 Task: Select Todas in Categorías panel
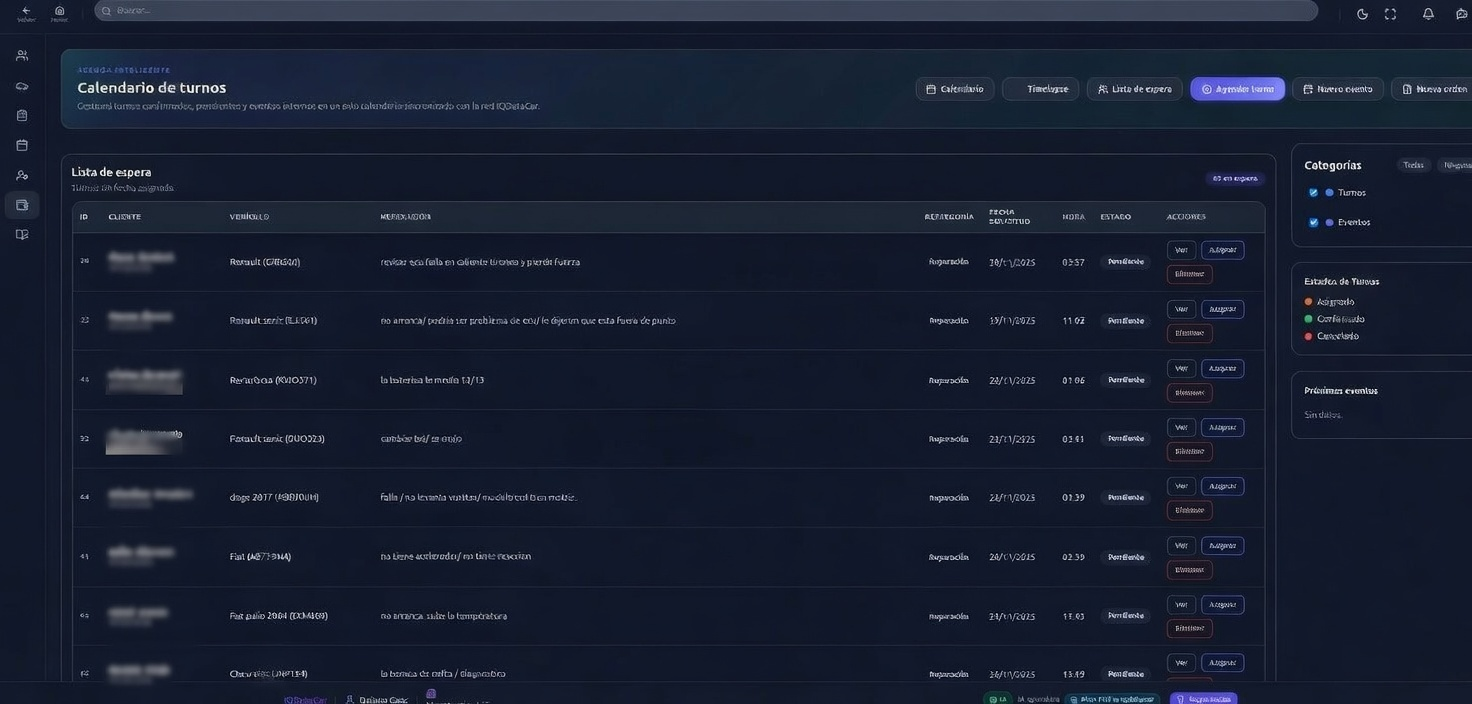(x=1413, y=165)
